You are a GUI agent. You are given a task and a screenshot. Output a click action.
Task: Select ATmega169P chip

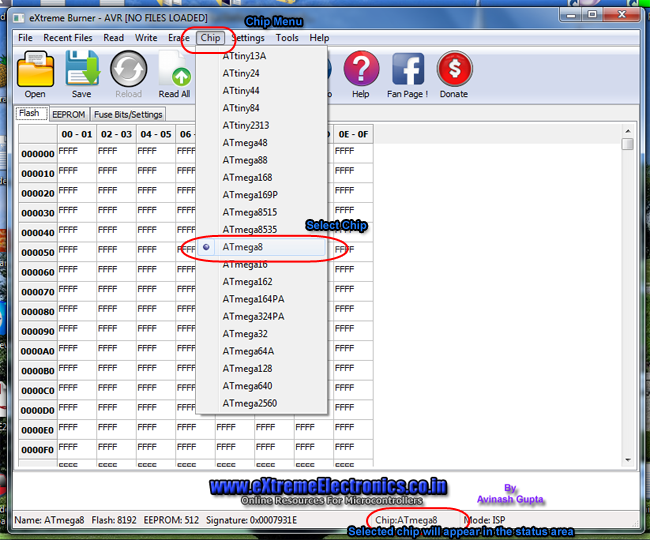261,195
